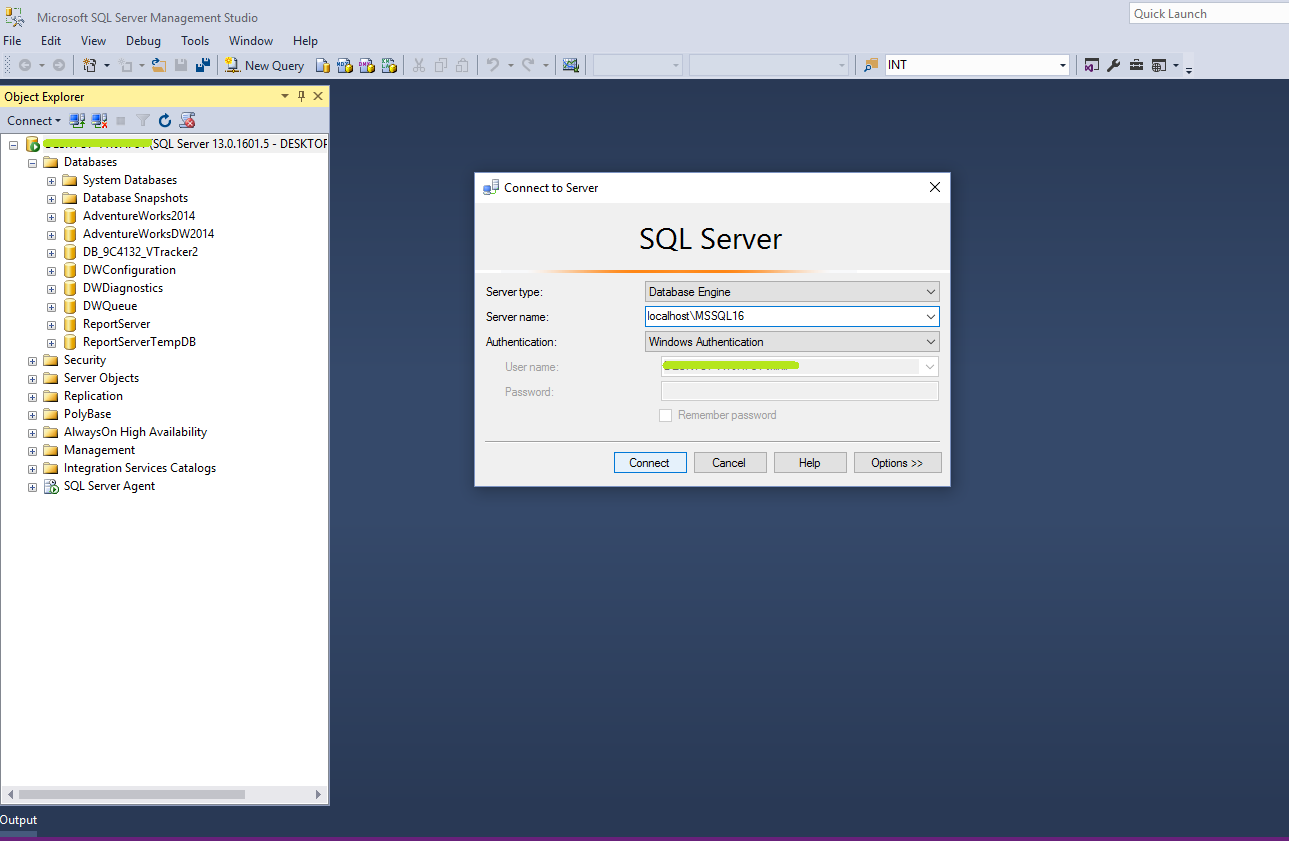The width and height of the screenshot is (1289, 841).
Task: Open the Help menu
Action: point(305,41)
